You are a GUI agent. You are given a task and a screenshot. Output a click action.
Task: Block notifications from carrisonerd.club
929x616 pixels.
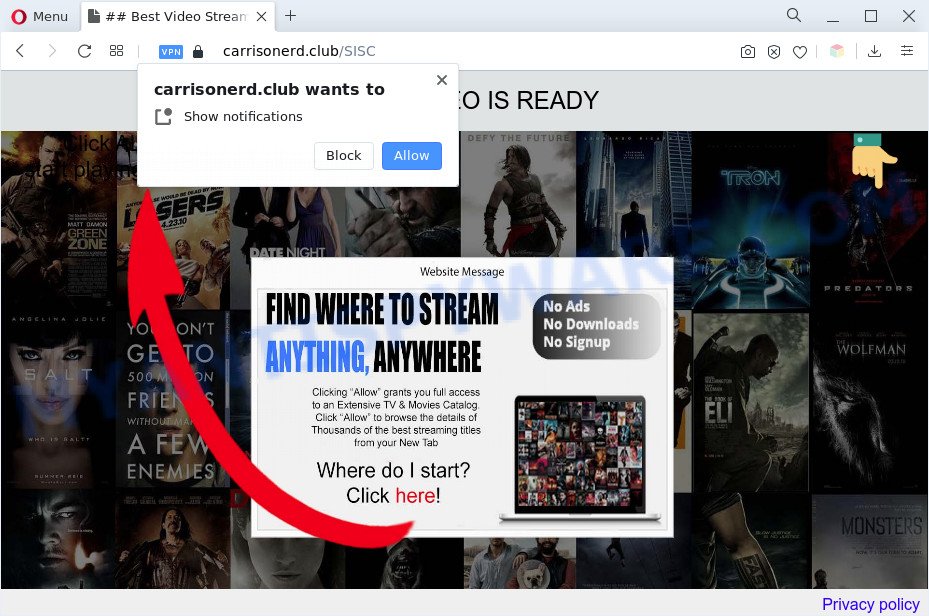344,156
